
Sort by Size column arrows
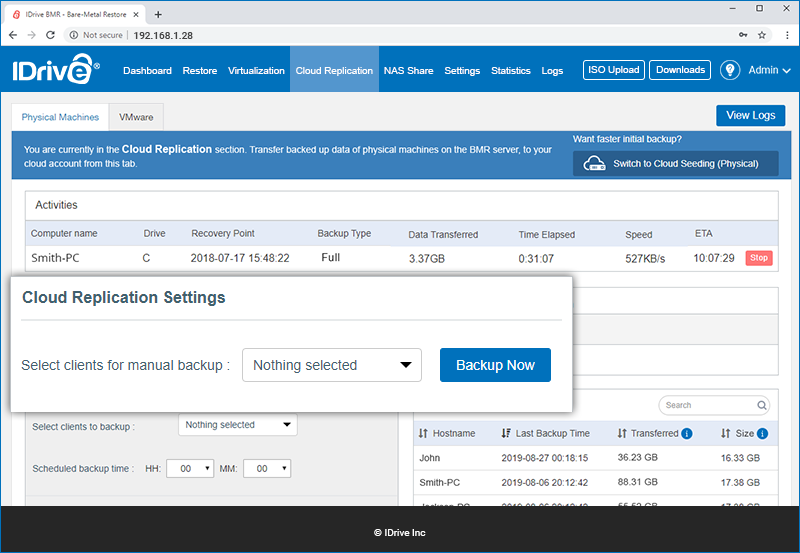(726, 433)
